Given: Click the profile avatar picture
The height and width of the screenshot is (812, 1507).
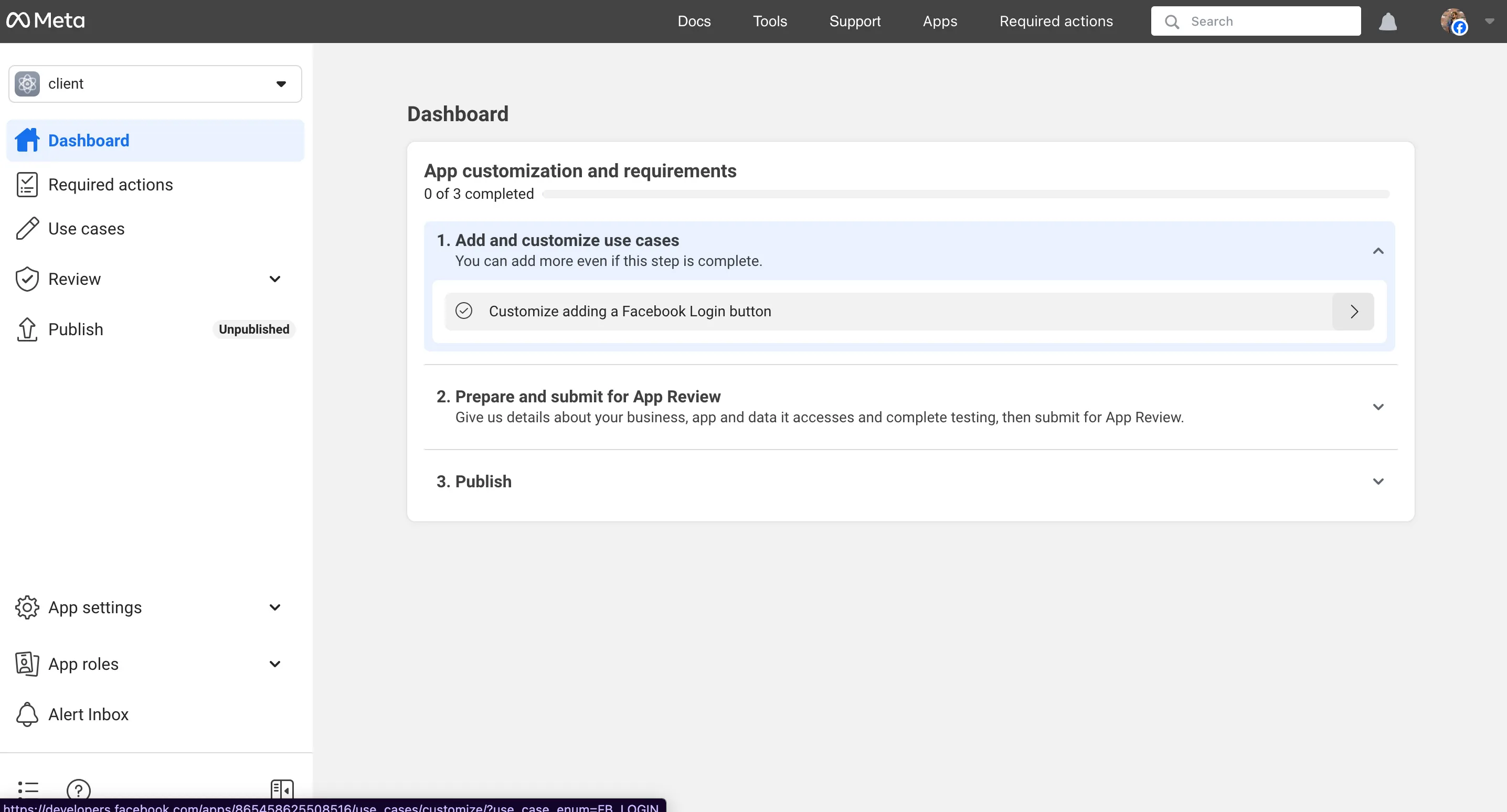Looking at the screenshot, I should pyautogui.click(x=1453, y=21).
